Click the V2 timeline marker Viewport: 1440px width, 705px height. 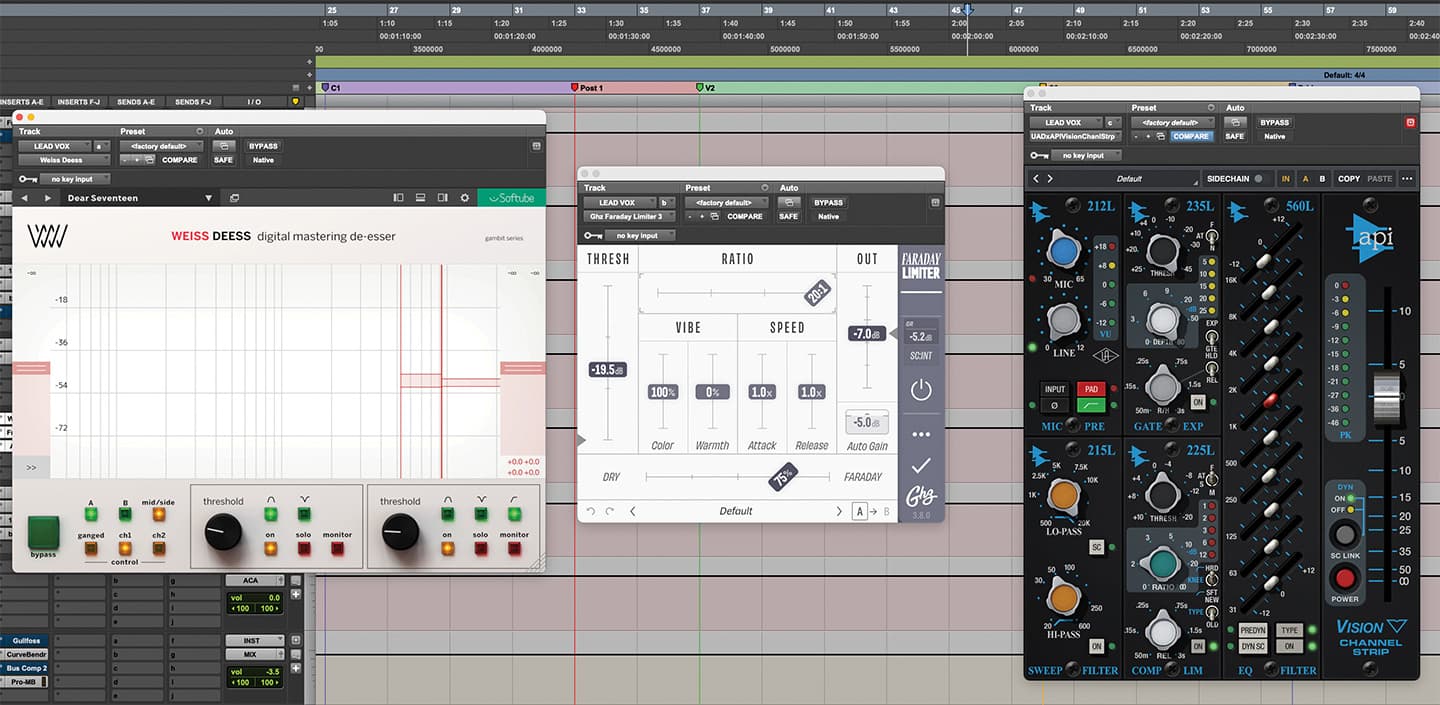pos(706,88)
